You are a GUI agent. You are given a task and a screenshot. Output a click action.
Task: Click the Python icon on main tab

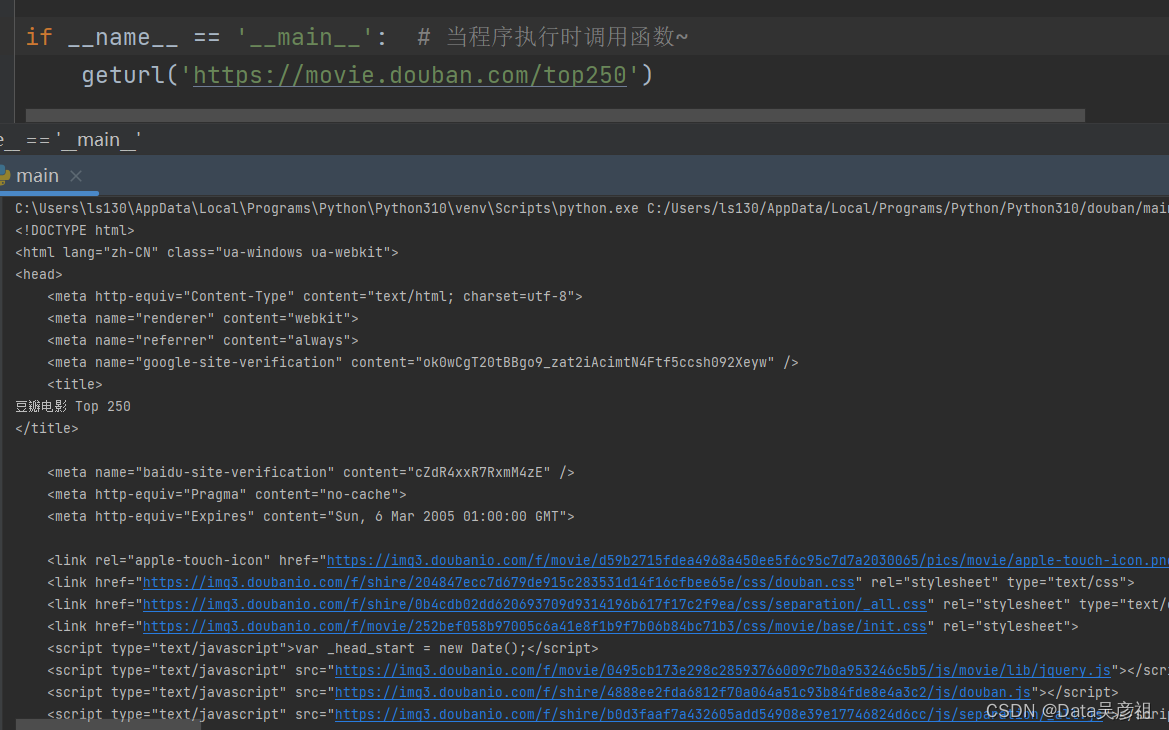[4, 176]
